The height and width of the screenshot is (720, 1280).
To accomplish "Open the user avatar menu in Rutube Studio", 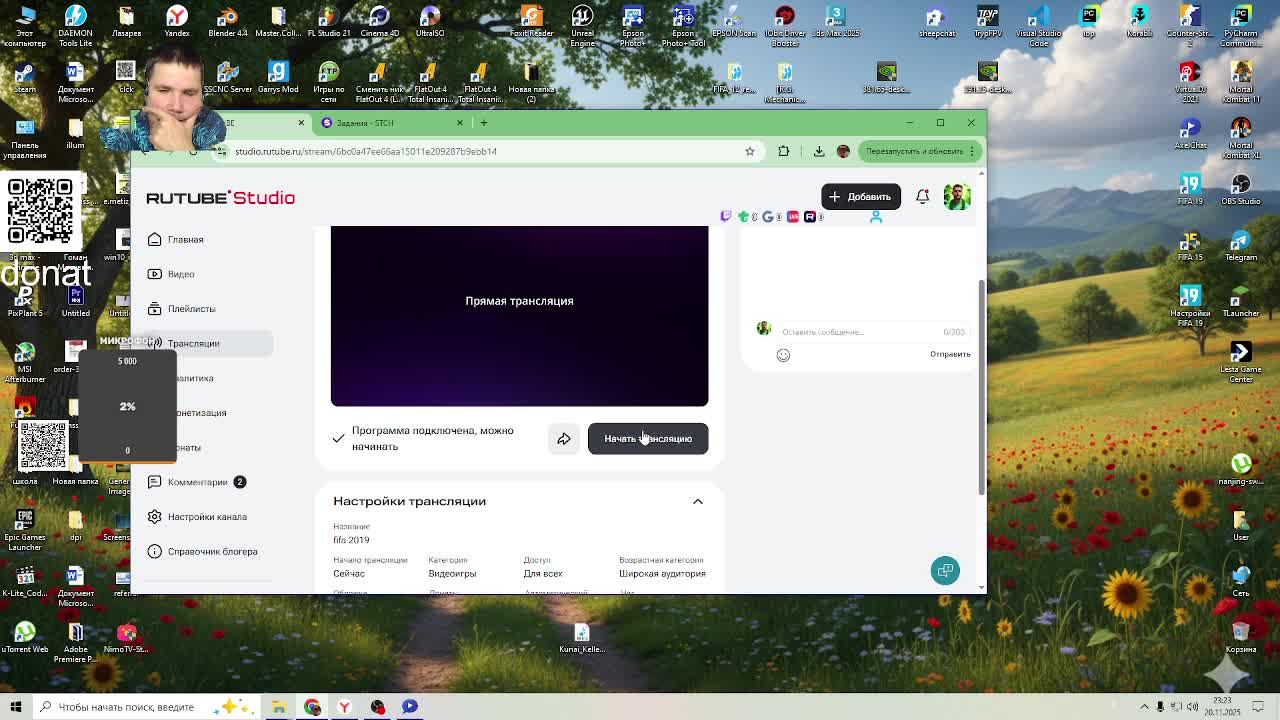I will click(957, 197).
